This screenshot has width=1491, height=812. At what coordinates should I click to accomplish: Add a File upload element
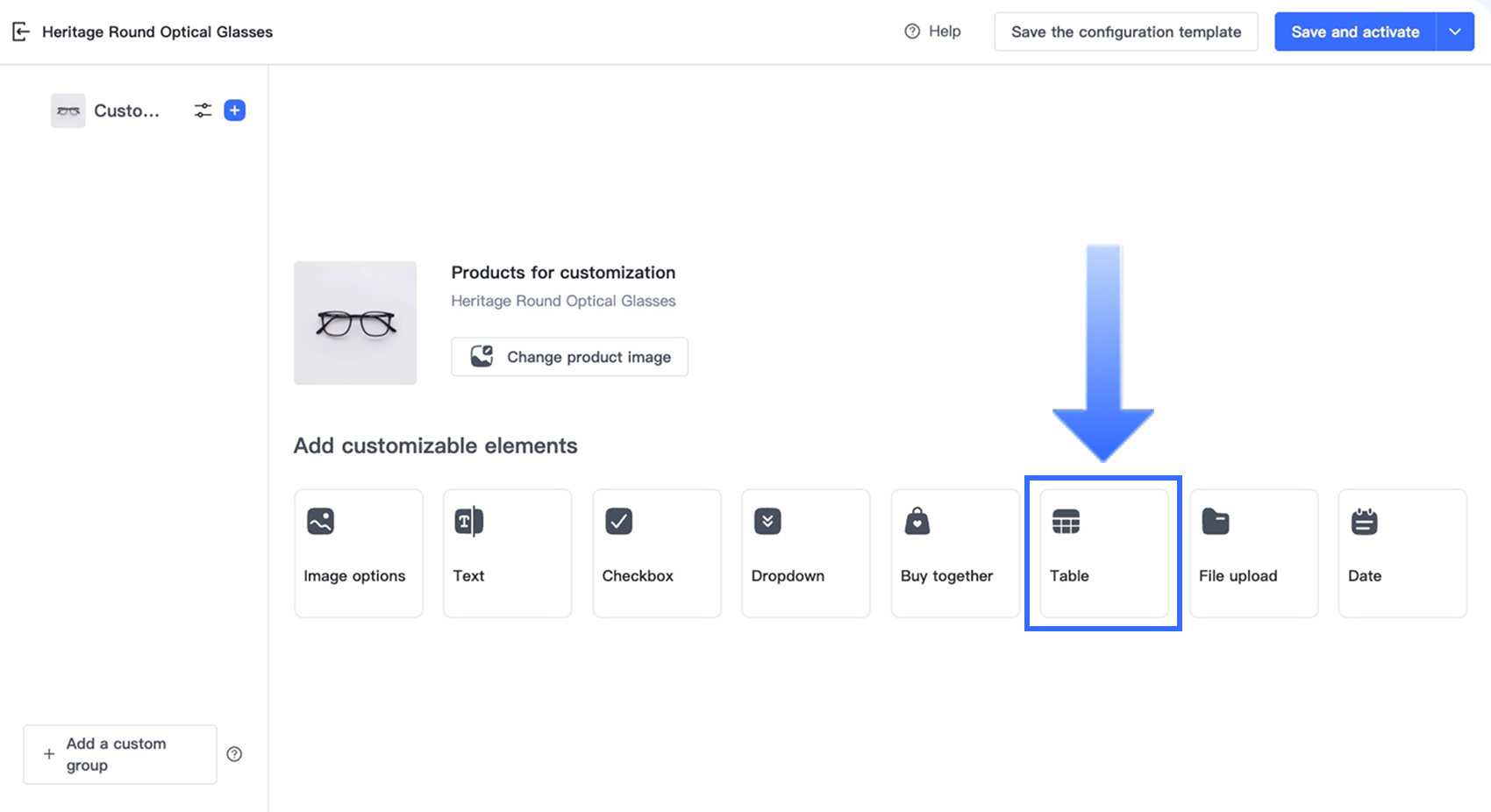tap(1253, 553)
